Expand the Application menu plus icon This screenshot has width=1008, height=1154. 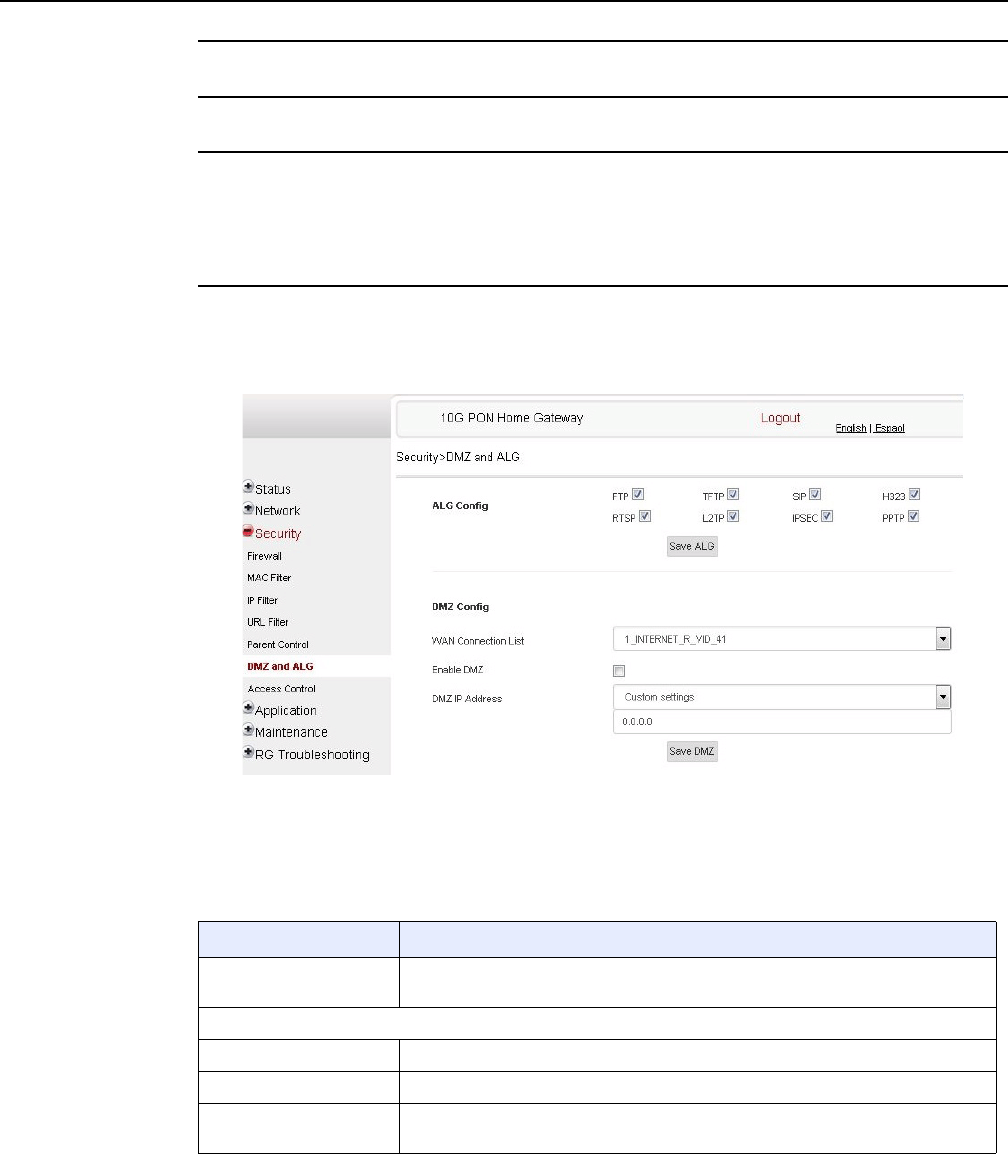pos(248,708)
